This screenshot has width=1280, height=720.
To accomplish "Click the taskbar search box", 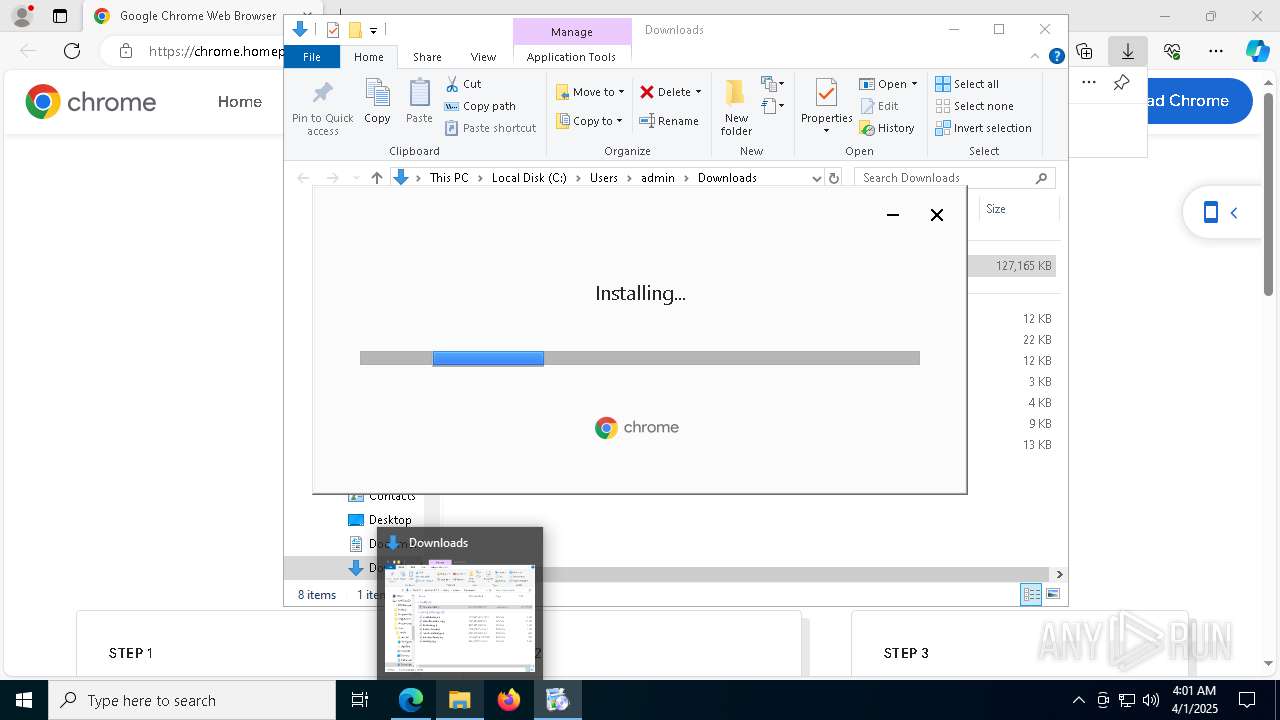I will pyautogui.click(x=192, y=700).
